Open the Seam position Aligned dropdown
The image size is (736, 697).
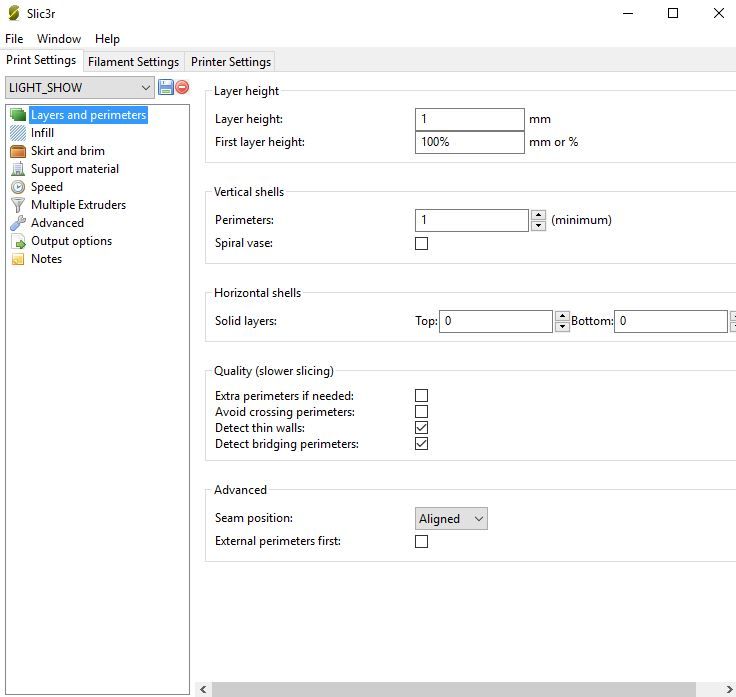point(451,519)
